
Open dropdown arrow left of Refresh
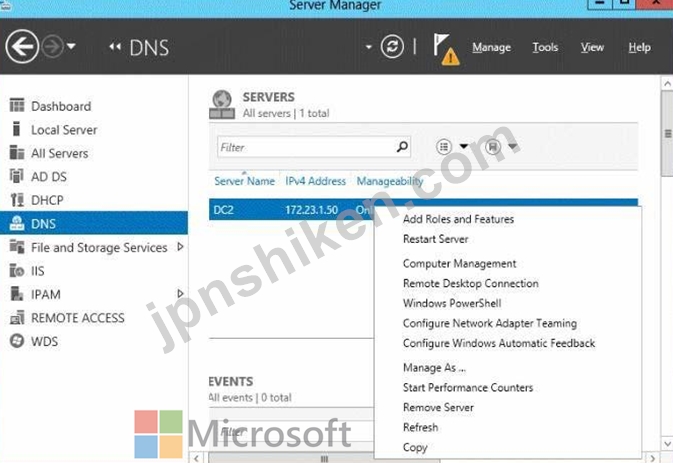click(368, 47)
